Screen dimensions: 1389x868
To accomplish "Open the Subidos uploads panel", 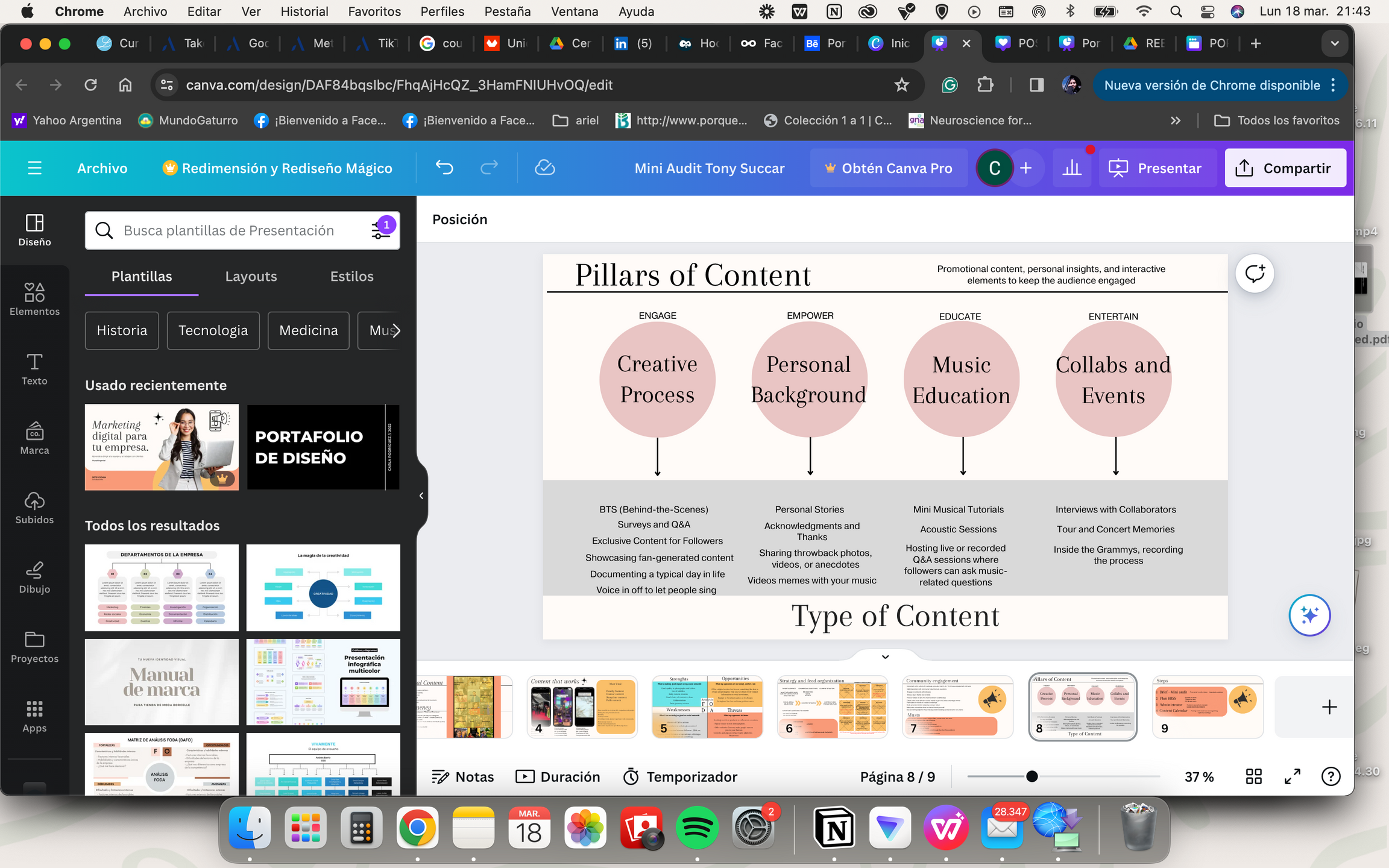I will coord(34,508).
